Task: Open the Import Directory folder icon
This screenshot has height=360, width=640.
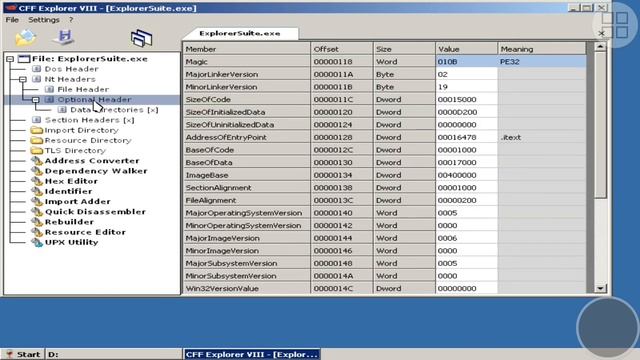Action: [x=37, y=130]
